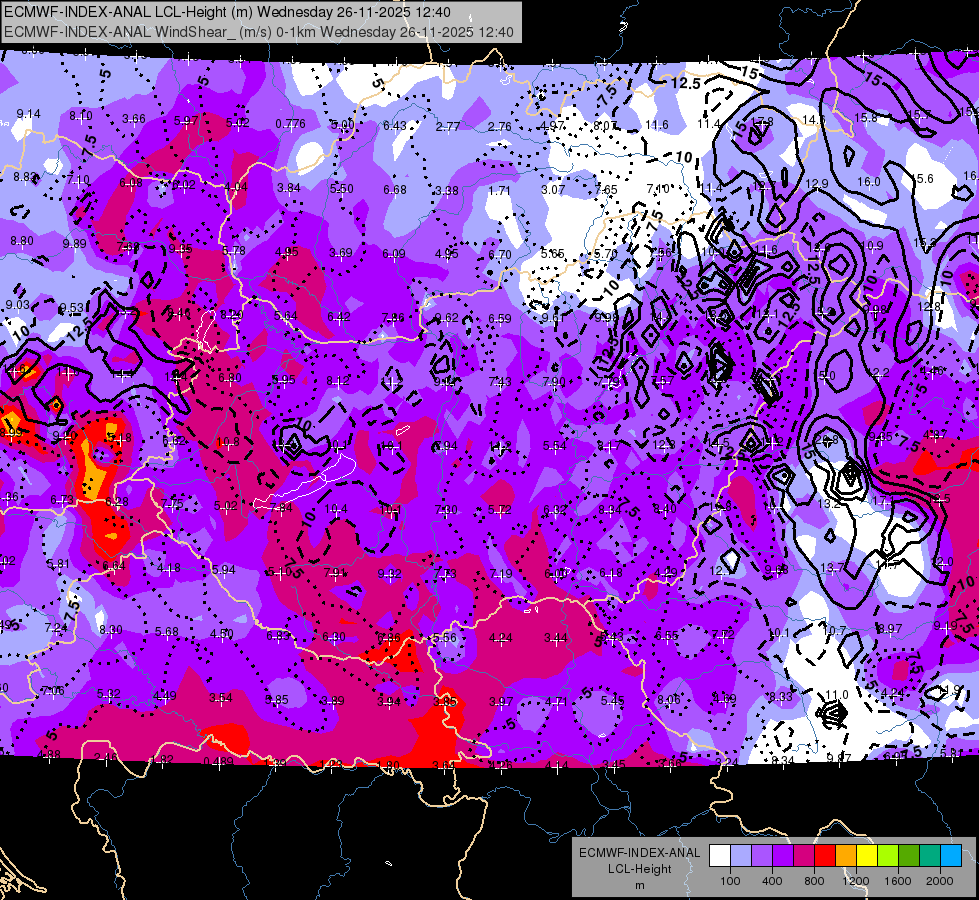Click grid value 2.77
The width and height of the screenshot is (979, 900).
pyautogui.click(x=448, y=126)
